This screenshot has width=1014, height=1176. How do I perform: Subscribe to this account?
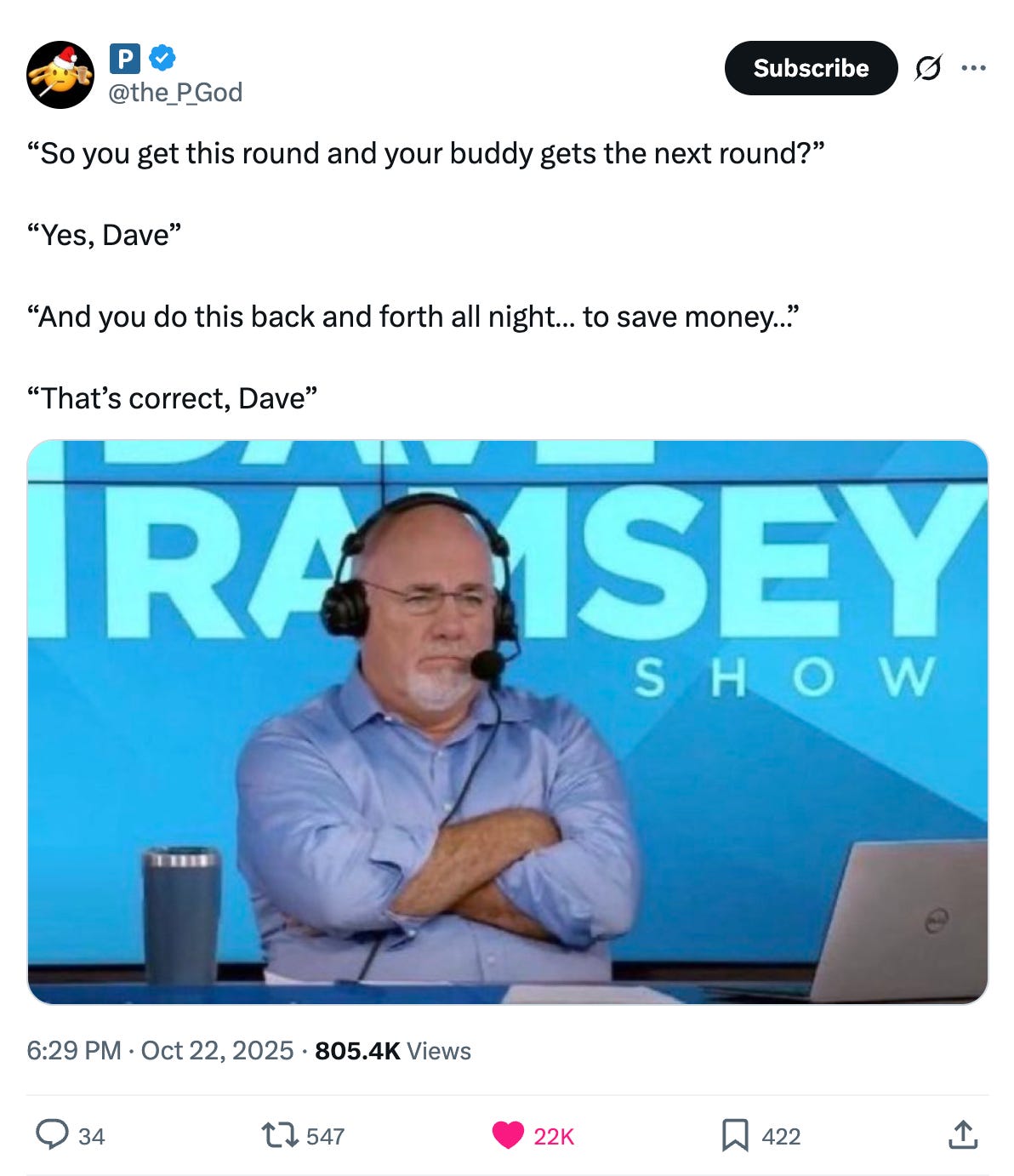[x=811, y=68]
